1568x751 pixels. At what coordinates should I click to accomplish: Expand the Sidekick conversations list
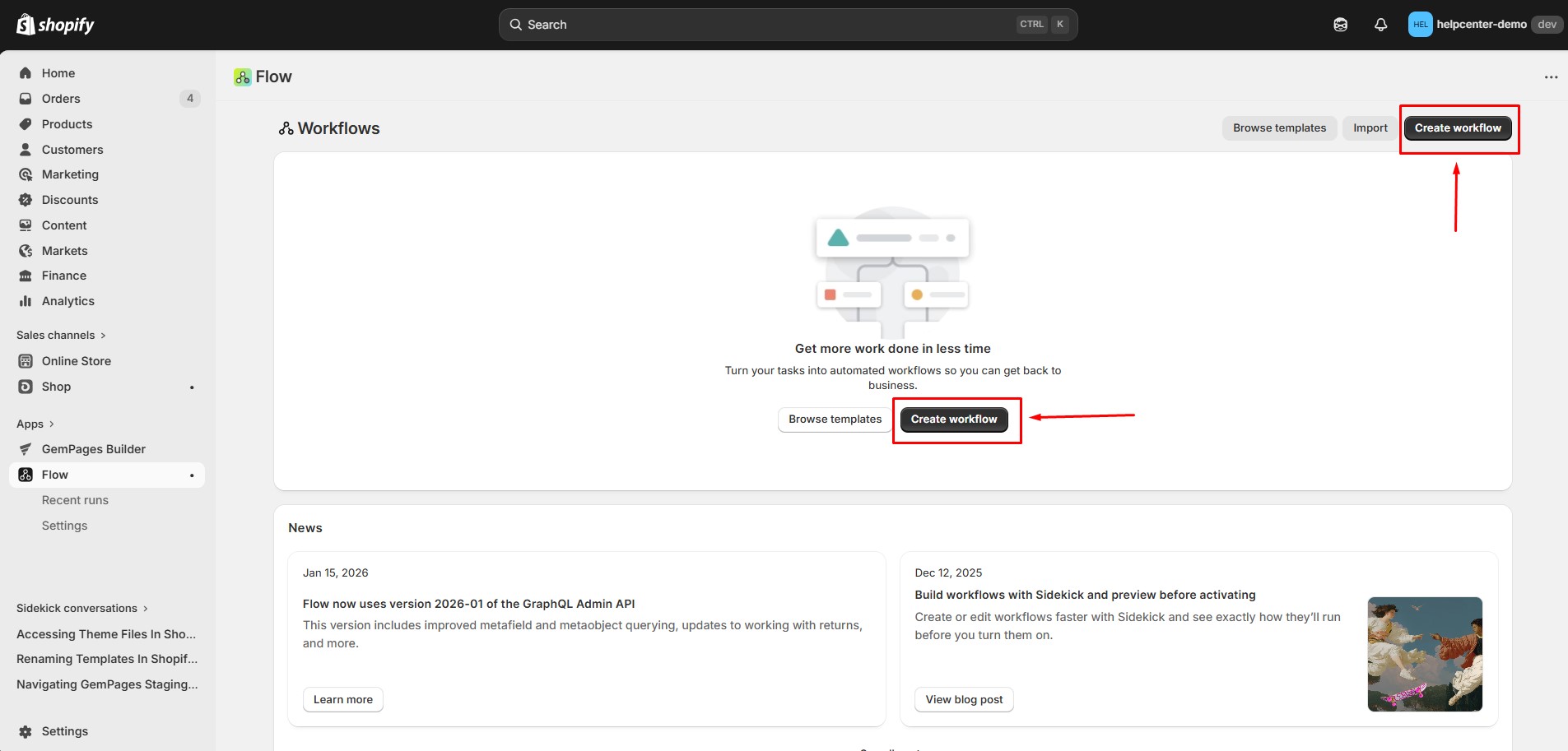click(82, 608)
